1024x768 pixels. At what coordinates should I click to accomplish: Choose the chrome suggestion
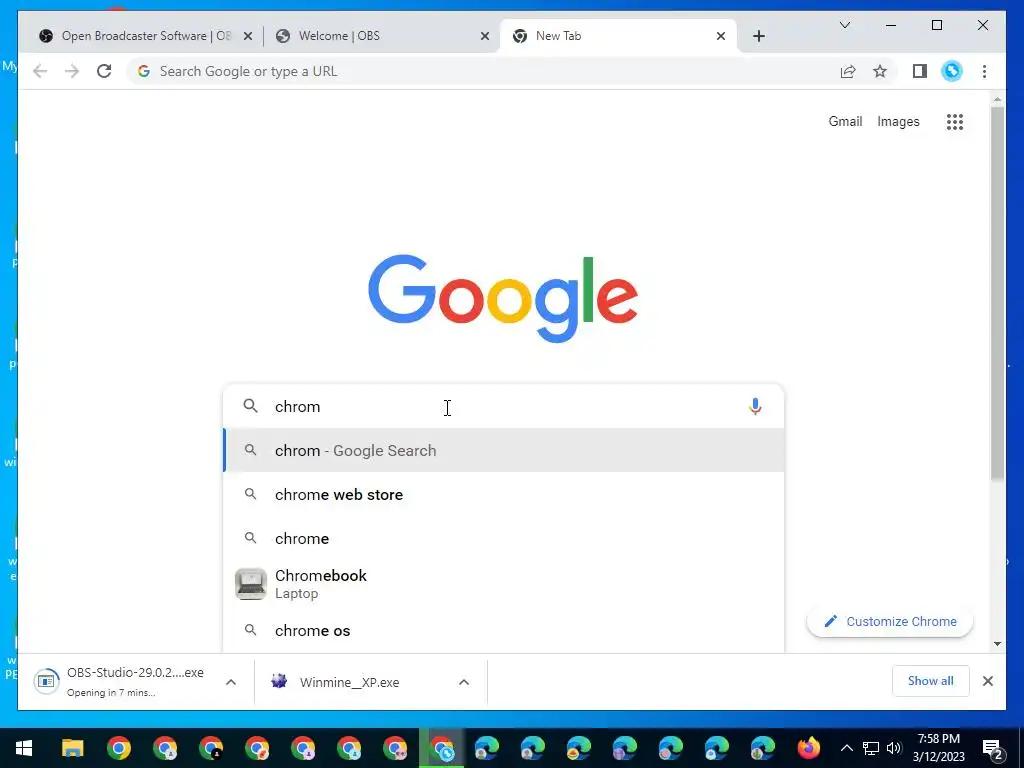point(503,538)
